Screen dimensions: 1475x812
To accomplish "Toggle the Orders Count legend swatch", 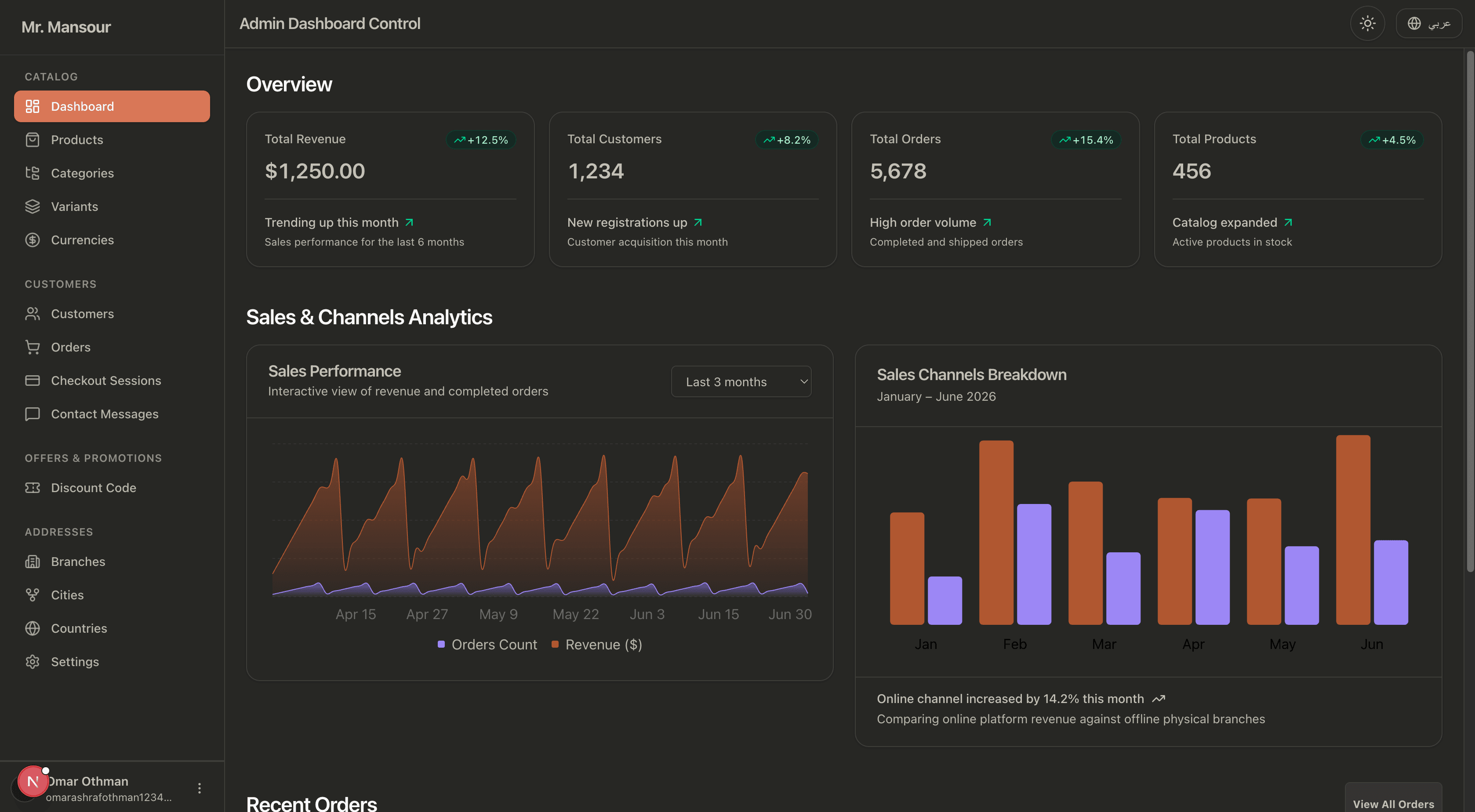I will click(x=441, y=644).
